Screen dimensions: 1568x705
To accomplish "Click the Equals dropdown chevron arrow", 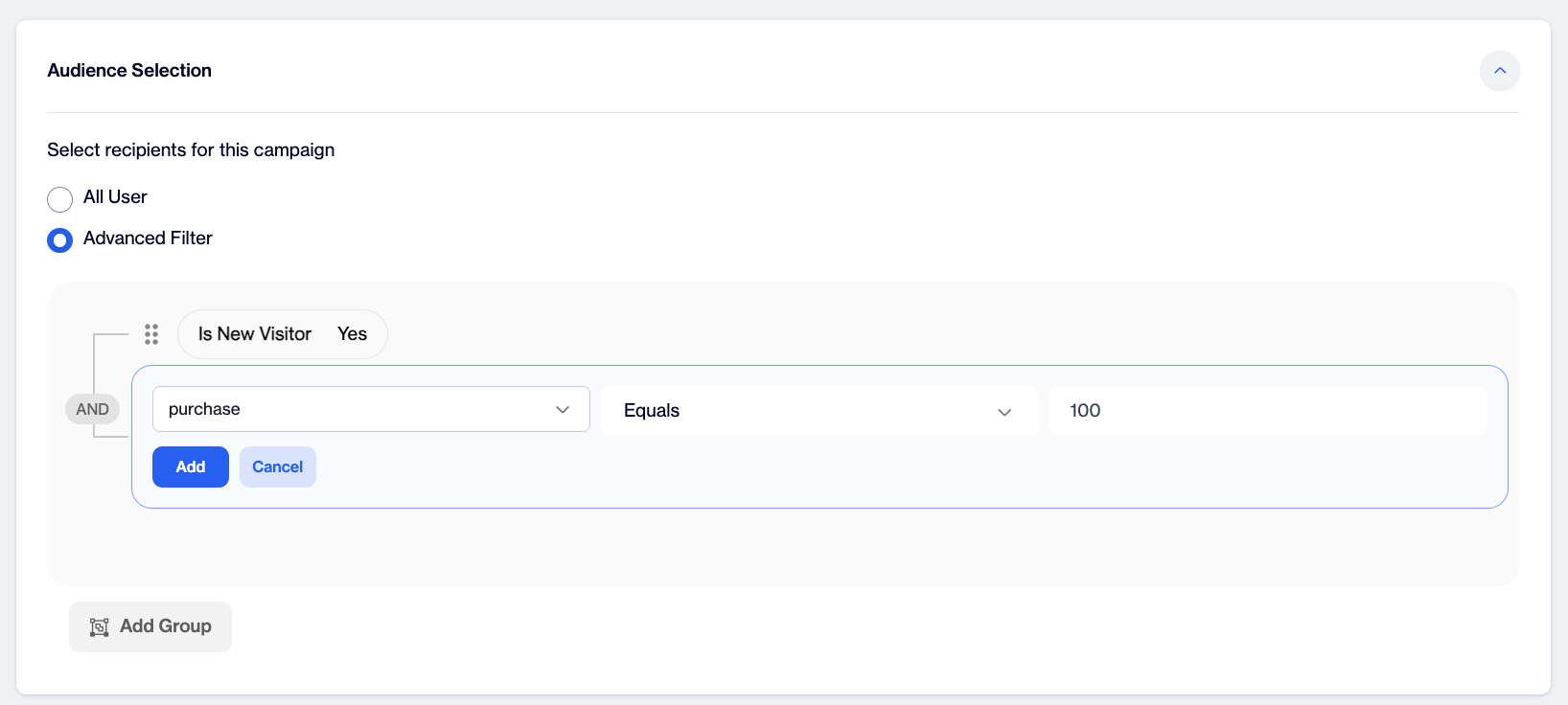I will point(1004,412).
